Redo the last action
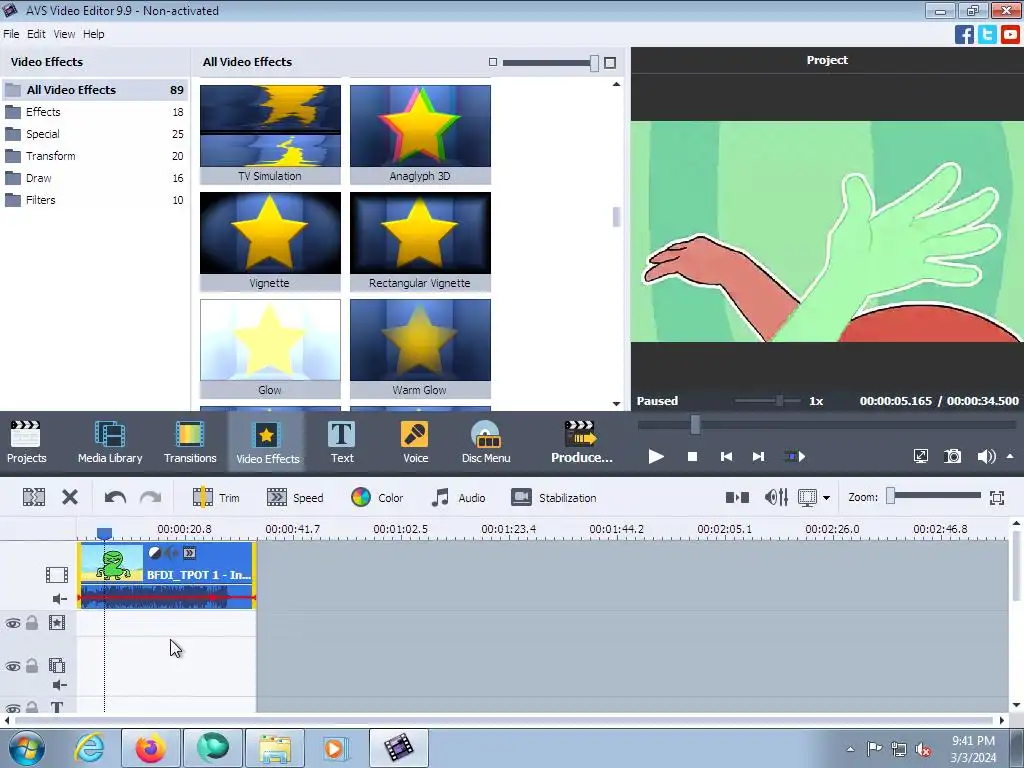This screenshot has width=1024, height=768. [x=150, y=498]
